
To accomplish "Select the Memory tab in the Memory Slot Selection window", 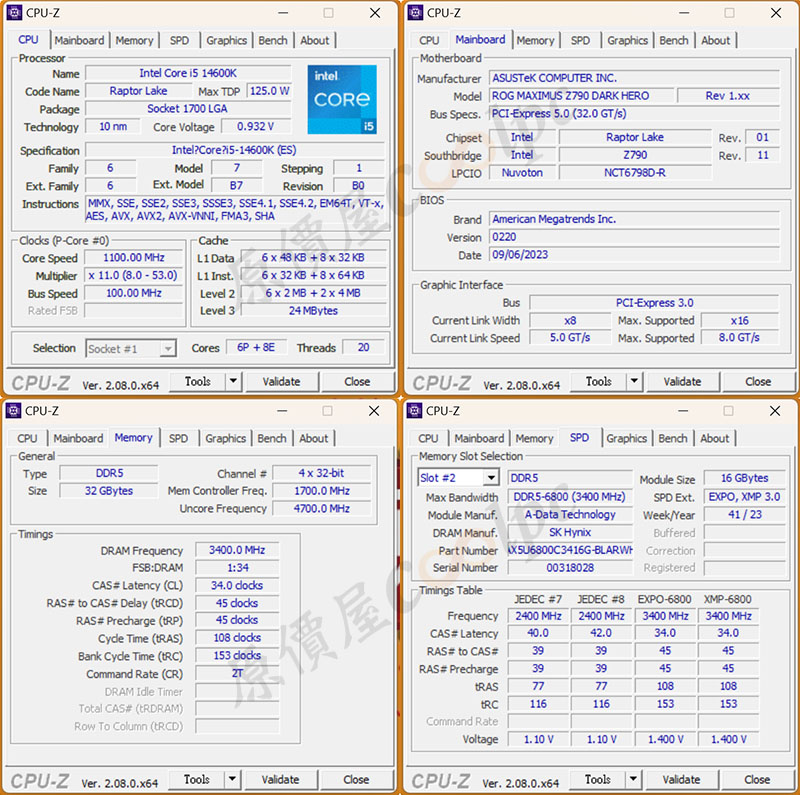I will coord(534,438).
